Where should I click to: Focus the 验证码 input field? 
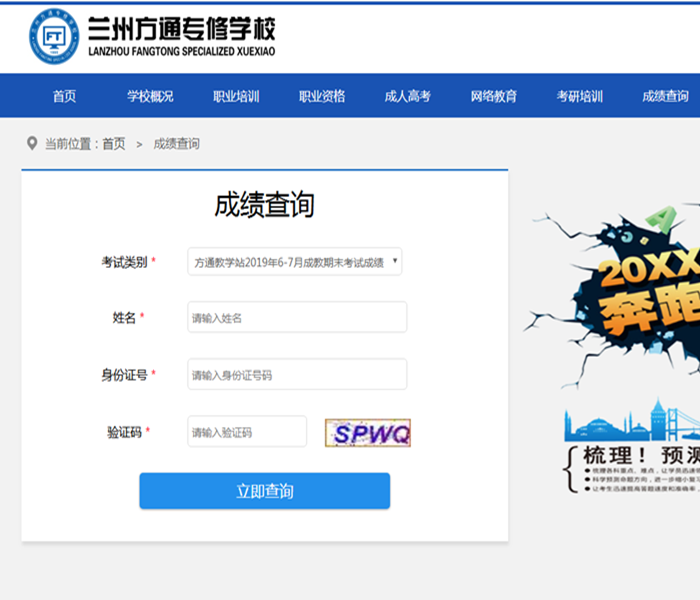[x=247, y=432]
